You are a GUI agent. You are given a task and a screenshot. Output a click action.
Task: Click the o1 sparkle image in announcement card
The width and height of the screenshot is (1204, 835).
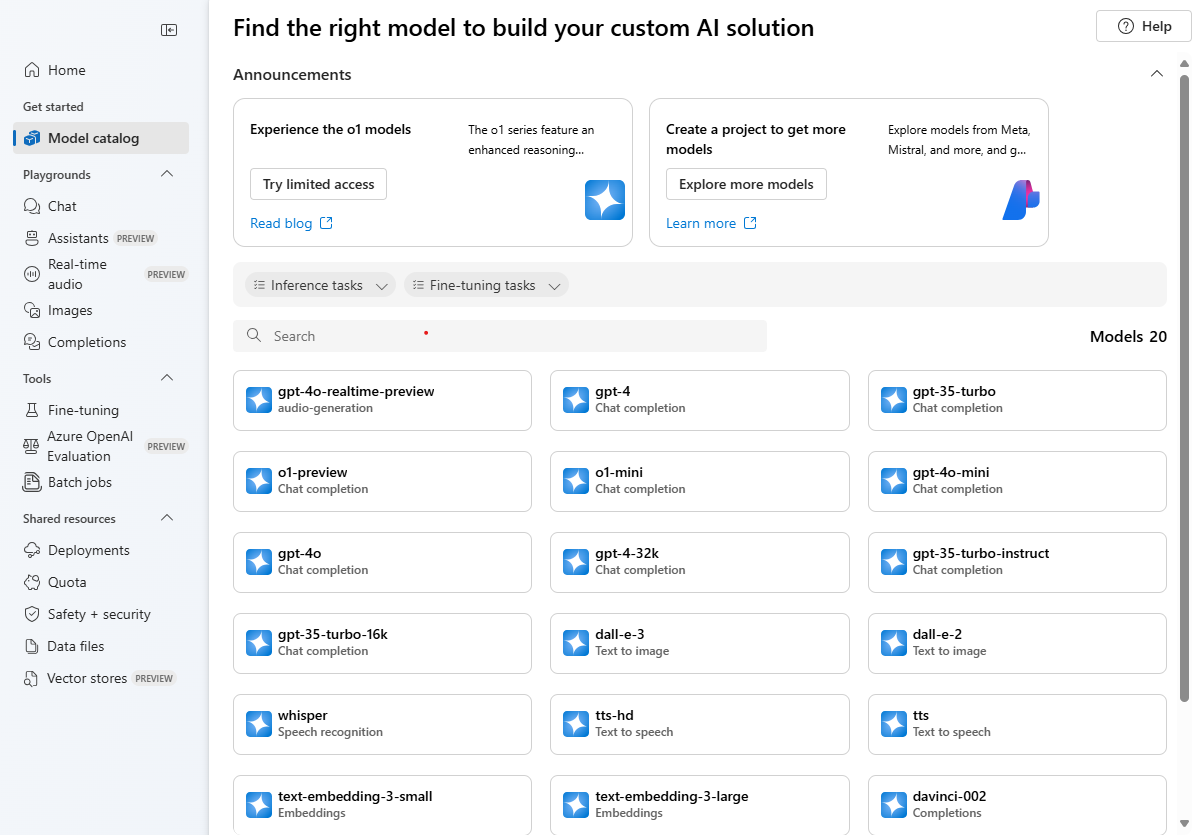[x=605, y=200]
